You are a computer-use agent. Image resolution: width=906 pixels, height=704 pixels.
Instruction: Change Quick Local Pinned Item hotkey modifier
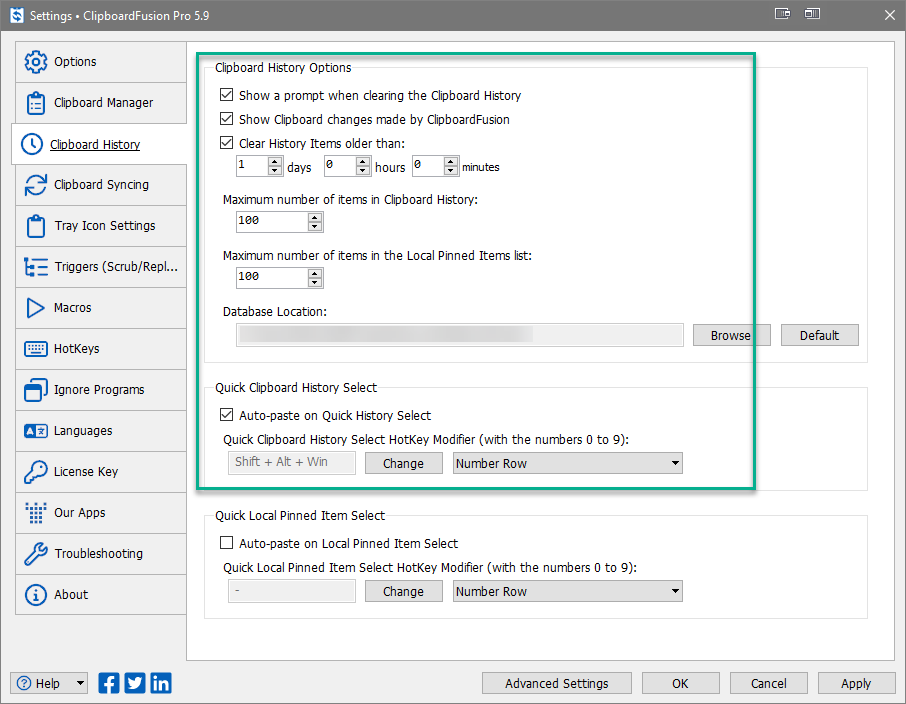point(403,591)
